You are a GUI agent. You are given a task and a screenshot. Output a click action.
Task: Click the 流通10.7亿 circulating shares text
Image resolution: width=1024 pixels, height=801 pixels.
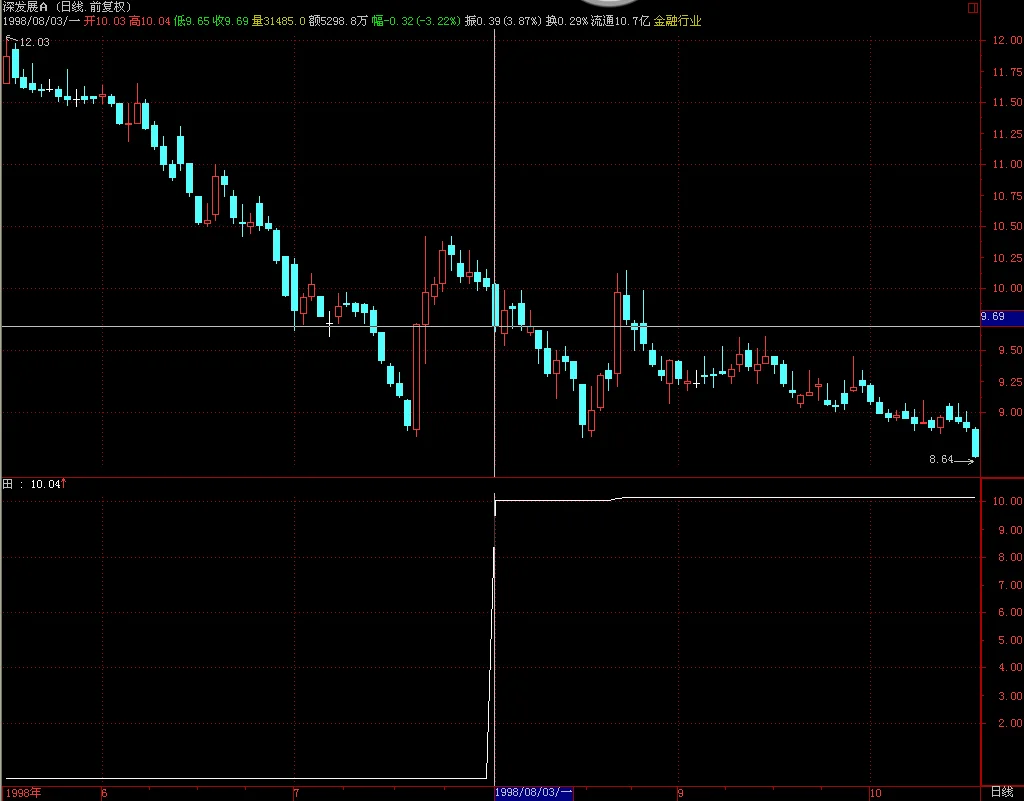point(620,21)
